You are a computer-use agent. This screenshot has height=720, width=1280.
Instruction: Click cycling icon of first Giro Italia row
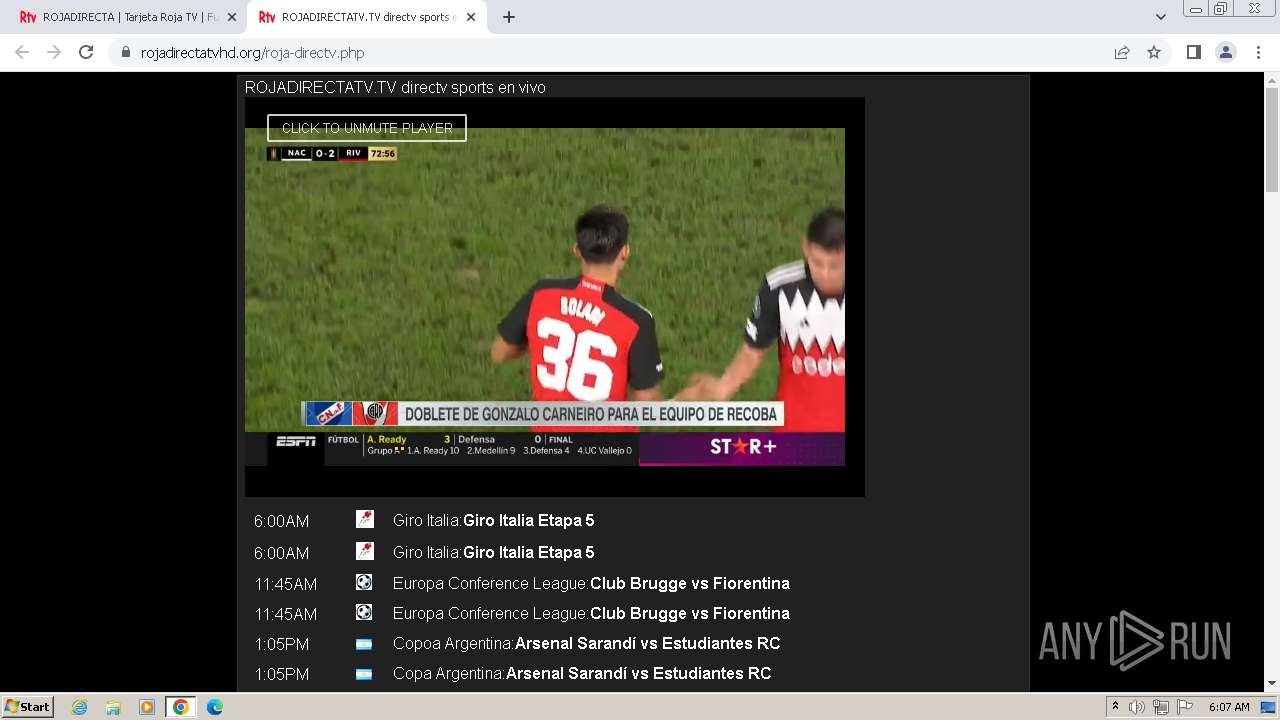pos(365,519)
